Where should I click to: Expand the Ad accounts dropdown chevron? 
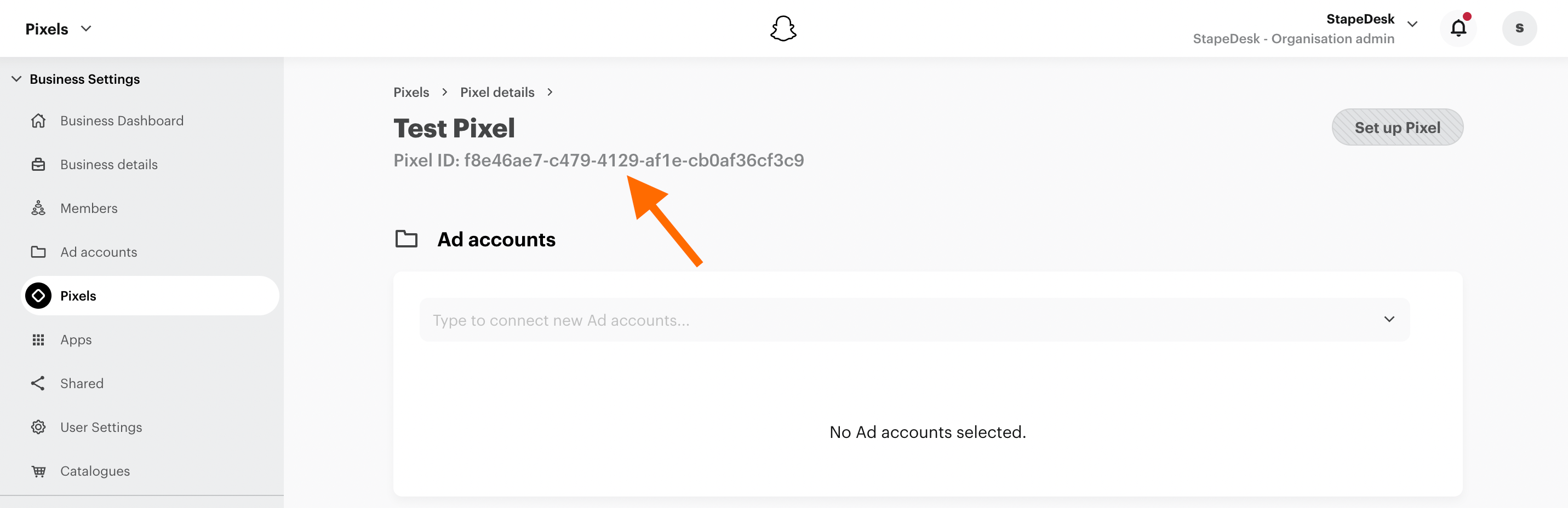coord(1389,319)
